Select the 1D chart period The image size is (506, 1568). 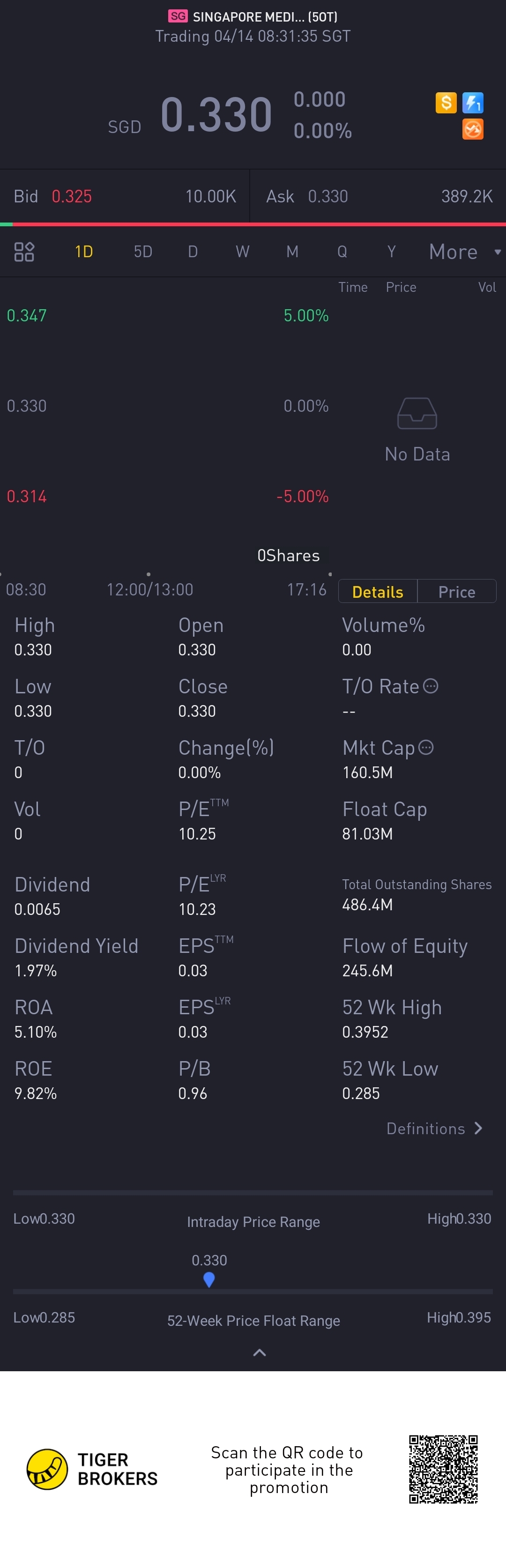coord(83,252)
